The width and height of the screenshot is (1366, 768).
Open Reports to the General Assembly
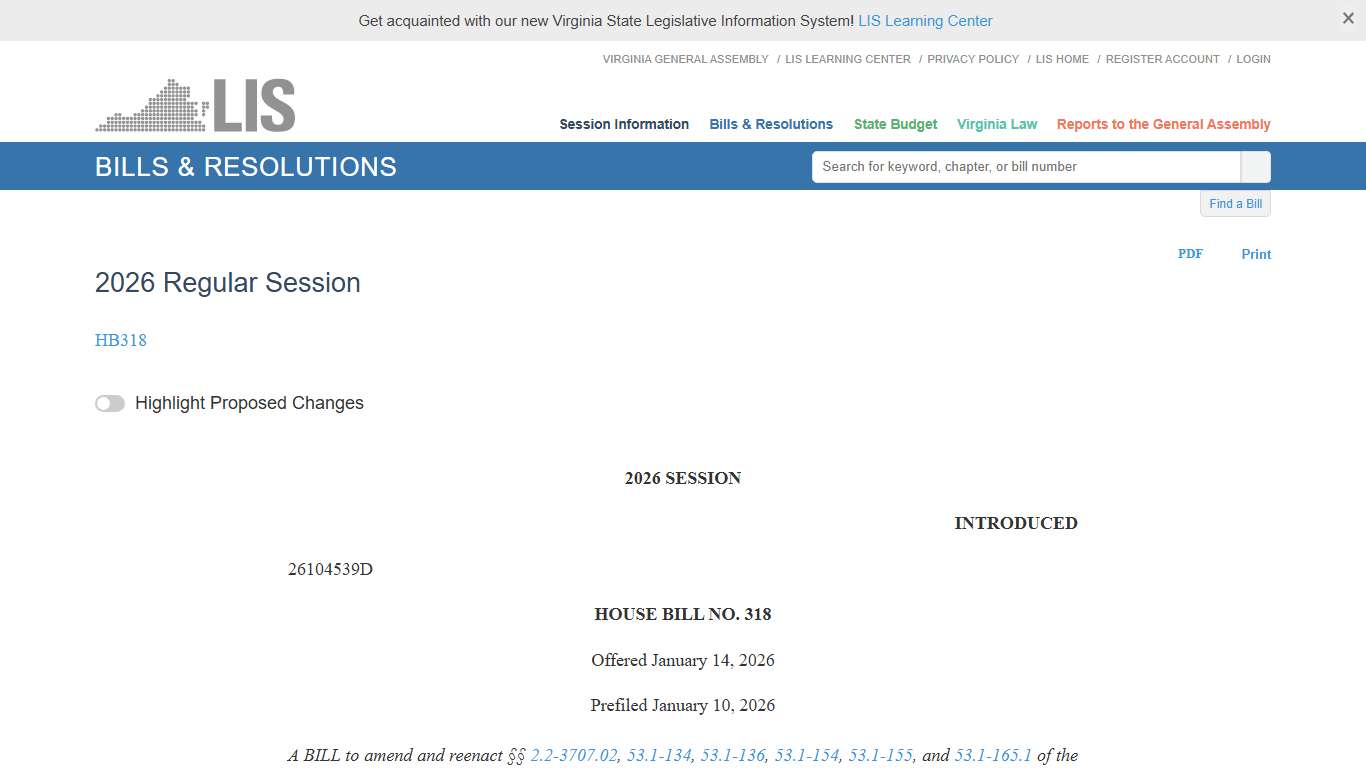(x=1163, y=124)
